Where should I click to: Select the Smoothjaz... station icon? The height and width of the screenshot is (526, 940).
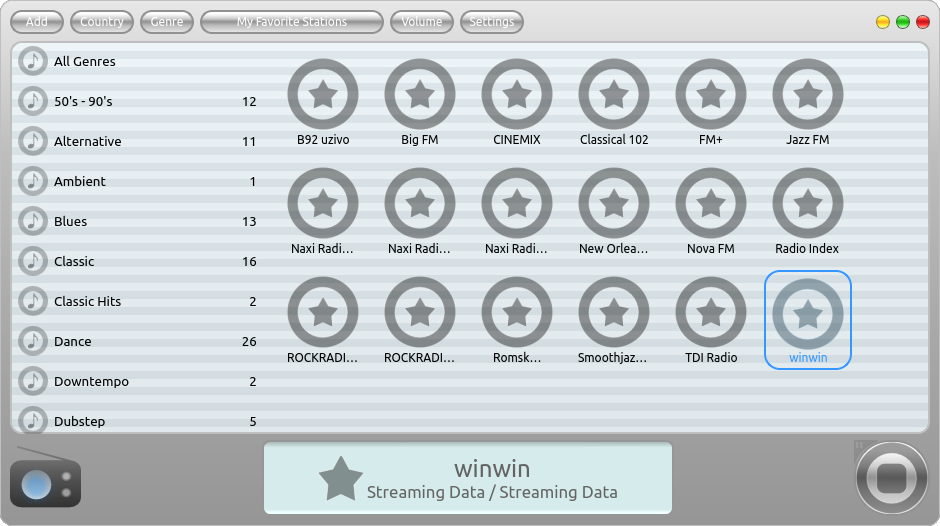coord(614,312)
